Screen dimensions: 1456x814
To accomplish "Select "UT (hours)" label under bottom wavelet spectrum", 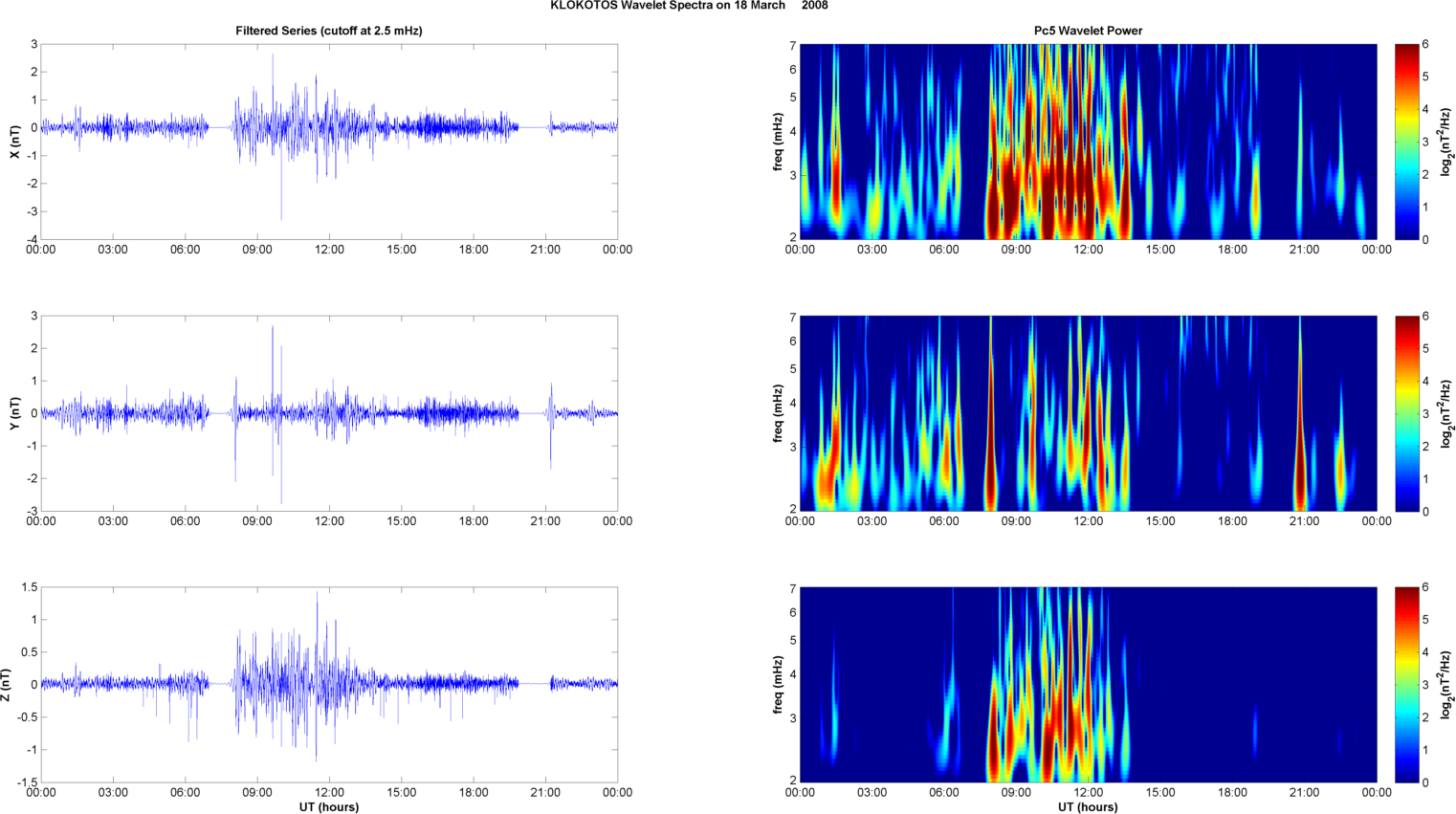I will (1088, 807).
